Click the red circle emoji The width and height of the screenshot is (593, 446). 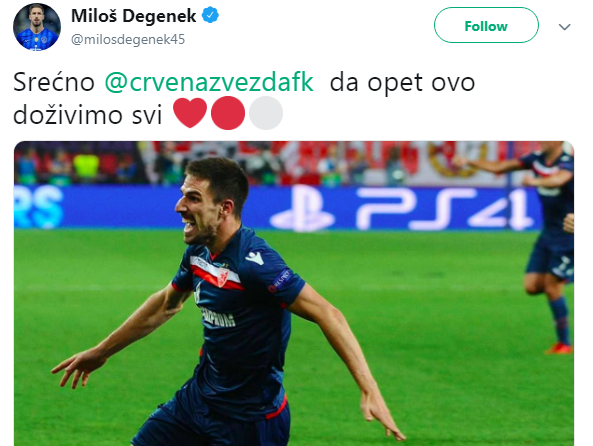[x=228, y=113]
